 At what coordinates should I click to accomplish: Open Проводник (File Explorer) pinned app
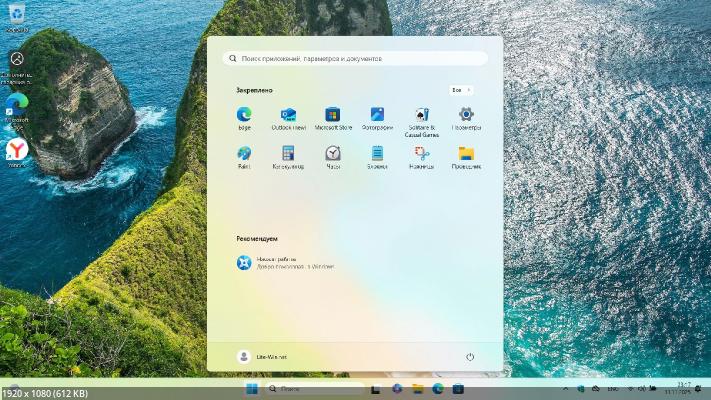(x=466, y=155)
